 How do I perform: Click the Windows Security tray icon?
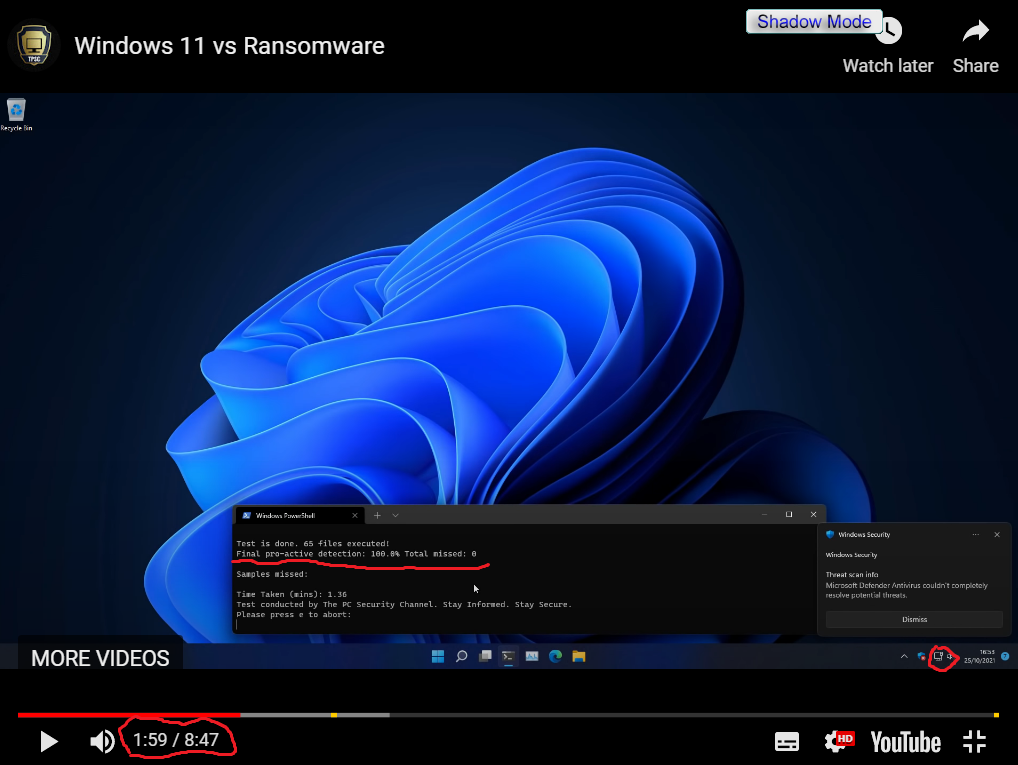pyautogui.click(x=921, y=657)
